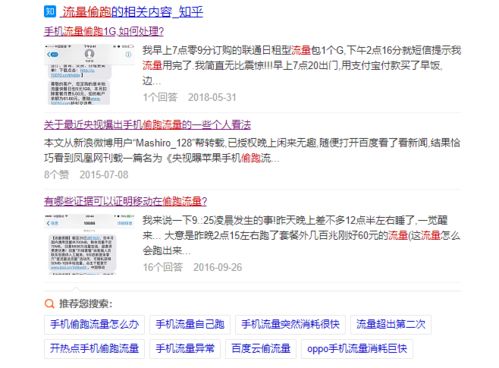The width and height of the screenshot is (499, 368).
Task: Select the suggested search 流量超出第二次
Action: pyautogui.click(x=391, y=324)
